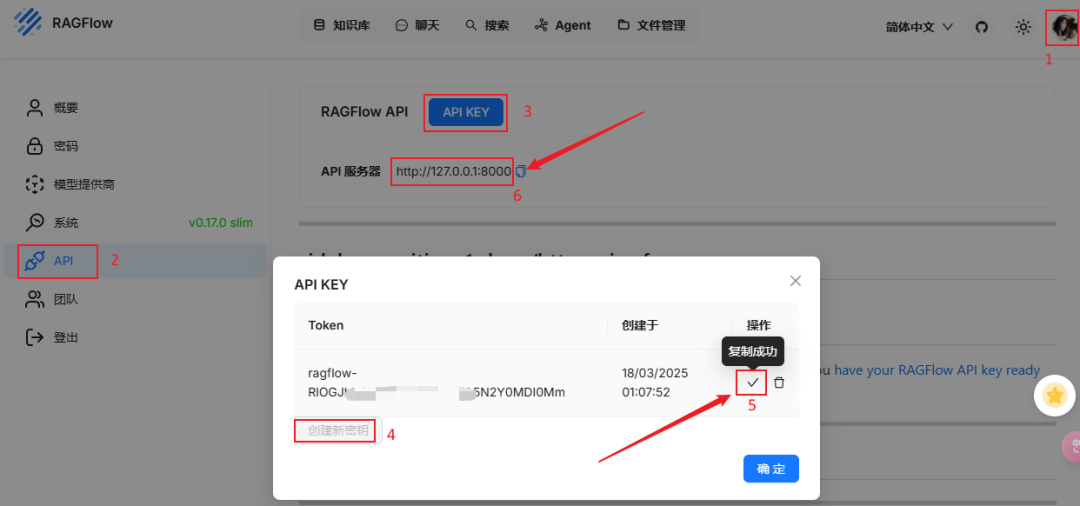Open the 知识库 tab

342,25
